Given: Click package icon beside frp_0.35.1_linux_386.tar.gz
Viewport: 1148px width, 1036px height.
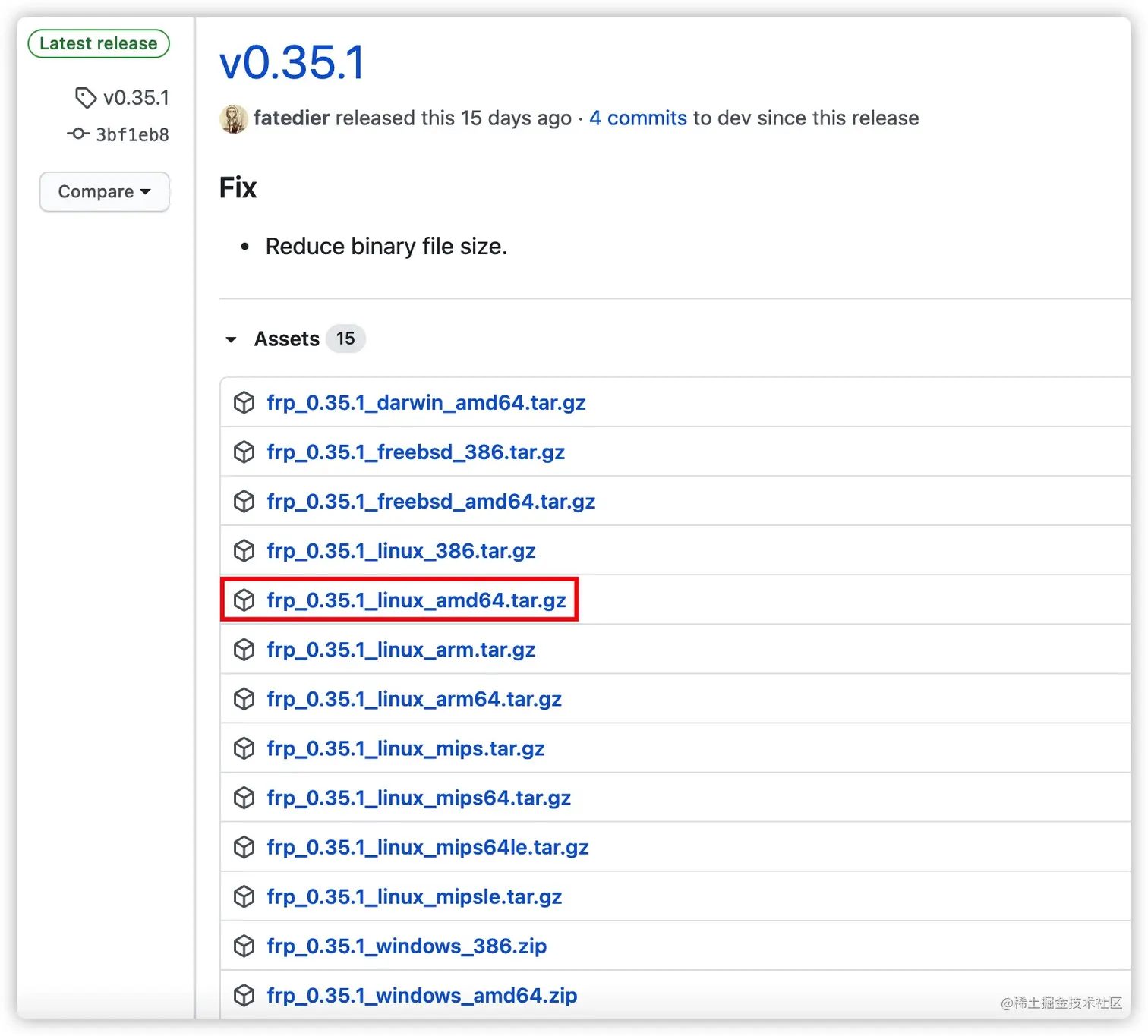Looking at the screenshot, I should point(244,550).
